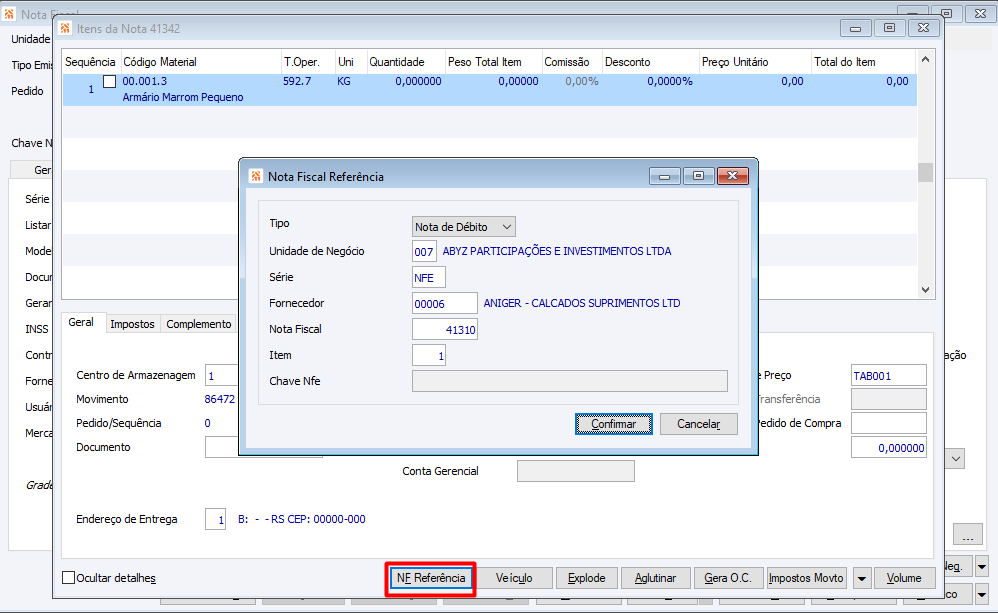Close the Nota Fiscal Referência dialog
The width and height of the screenshot is (998, 613).
click(733, 176)
